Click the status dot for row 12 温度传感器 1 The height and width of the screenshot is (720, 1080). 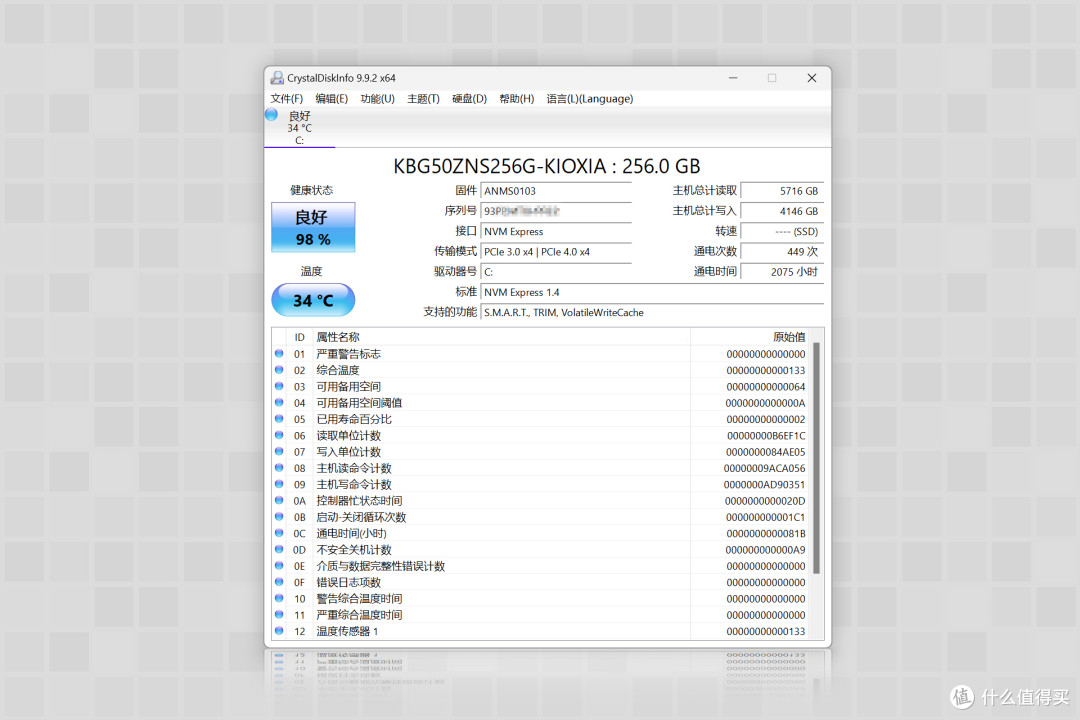click(279, 630)
